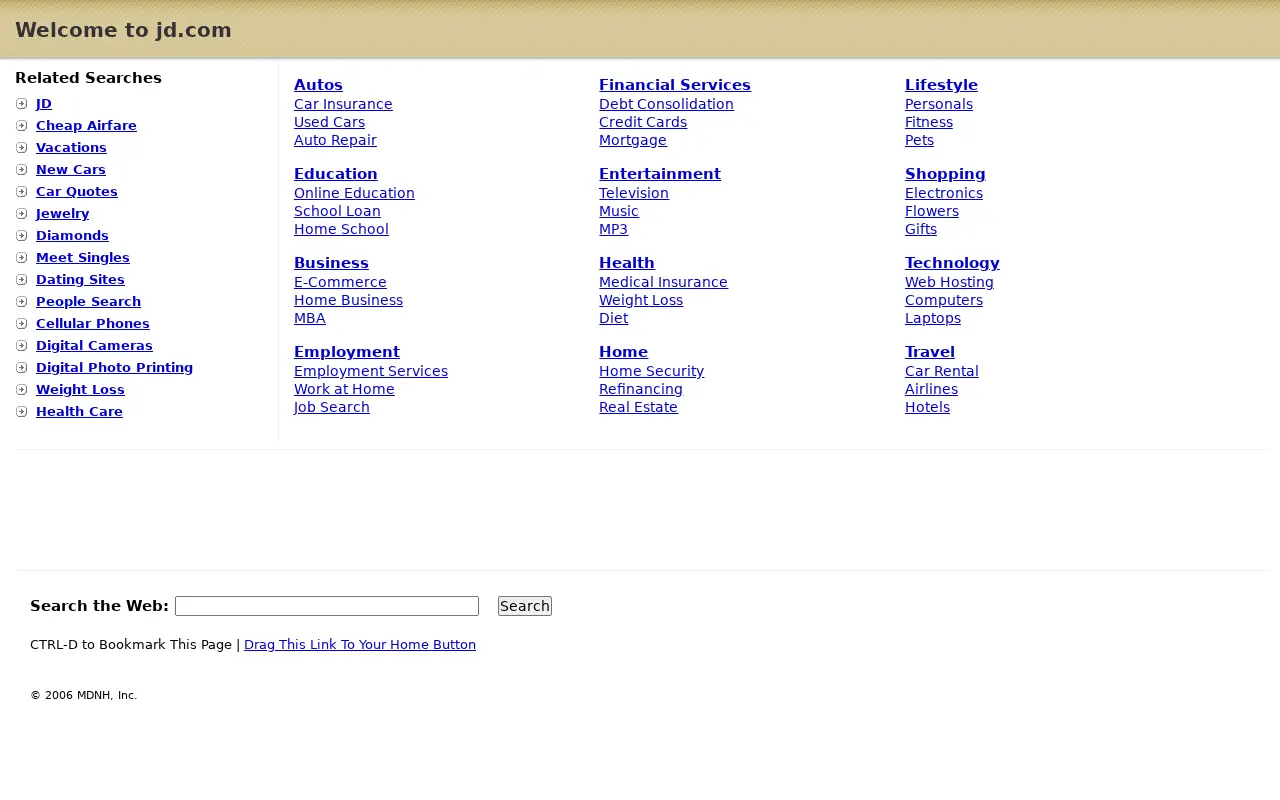Follow the Debt Consolidation link
This screenshot has width=1280, height=800.
pos(666,104)
